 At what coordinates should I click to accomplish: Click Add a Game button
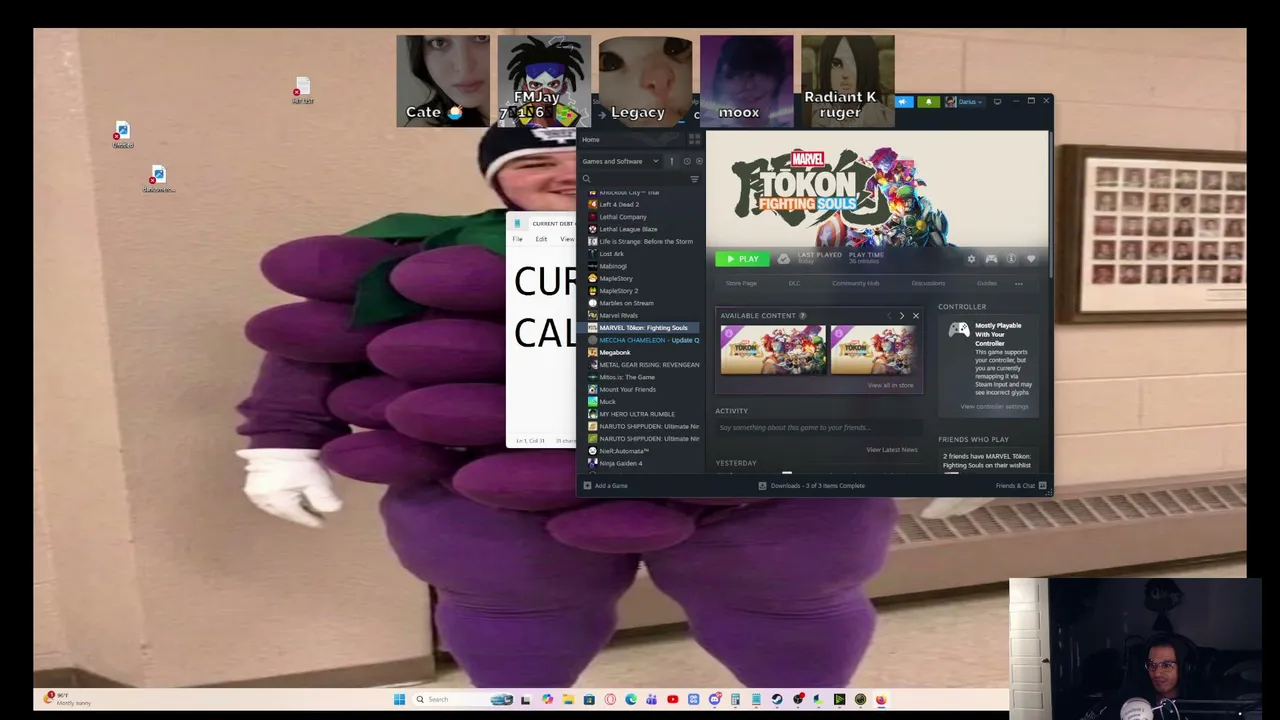point(605,486)
